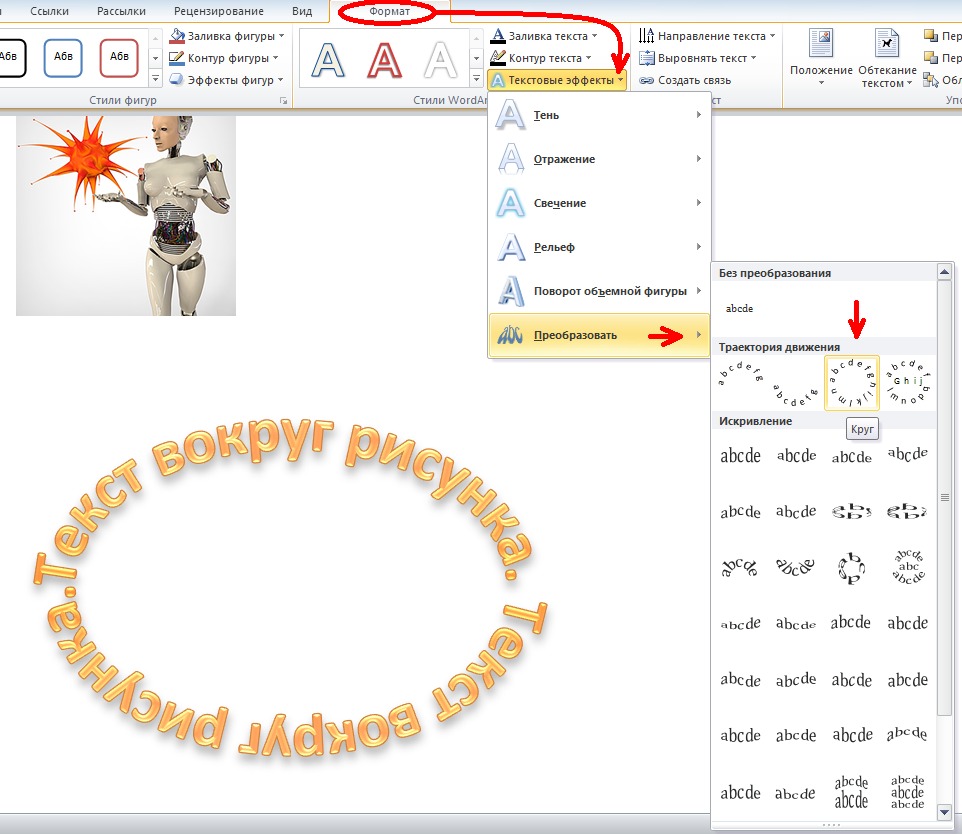Screen dimensions: 962x834
Task: Click Текстовые эффекты button
Action: (x=557, y=80)
